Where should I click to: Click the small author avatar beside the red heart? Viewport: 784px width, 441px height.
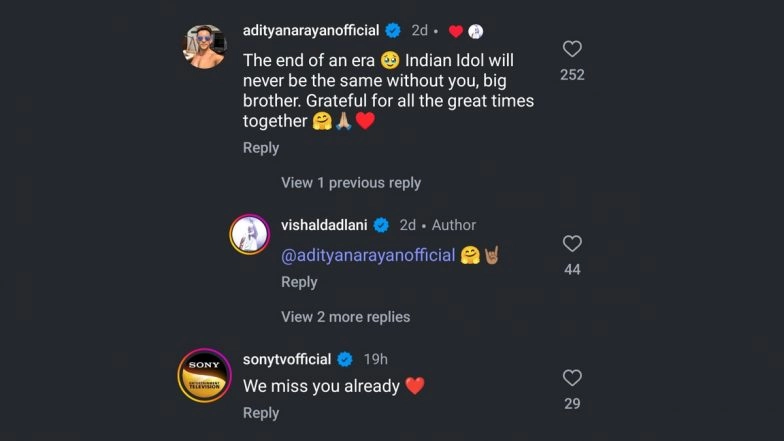coord(476,31)
